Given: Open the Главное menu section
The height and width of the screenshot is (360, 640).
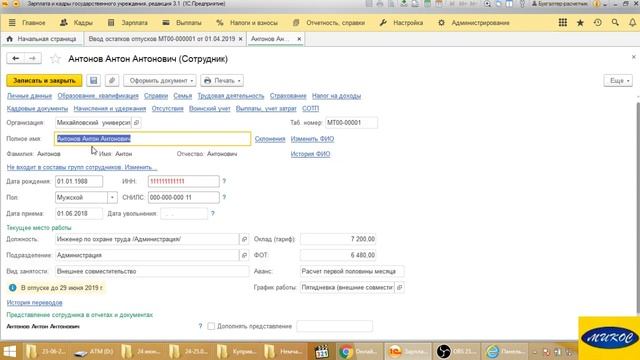Looking at the screenshot, I should [x=34, y=23].
